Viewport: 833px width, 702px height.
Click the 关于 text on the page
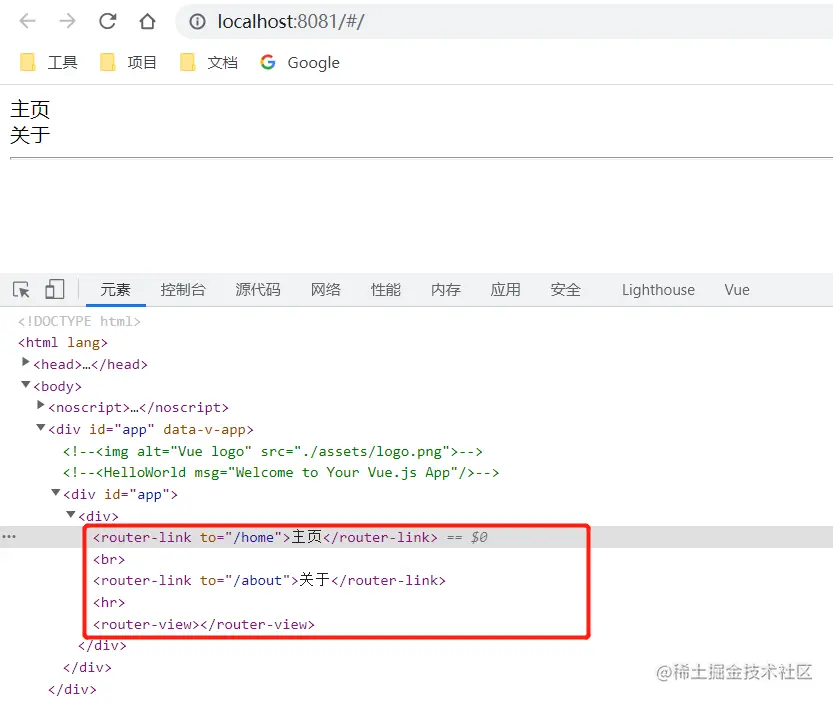[x=30, y=134]
